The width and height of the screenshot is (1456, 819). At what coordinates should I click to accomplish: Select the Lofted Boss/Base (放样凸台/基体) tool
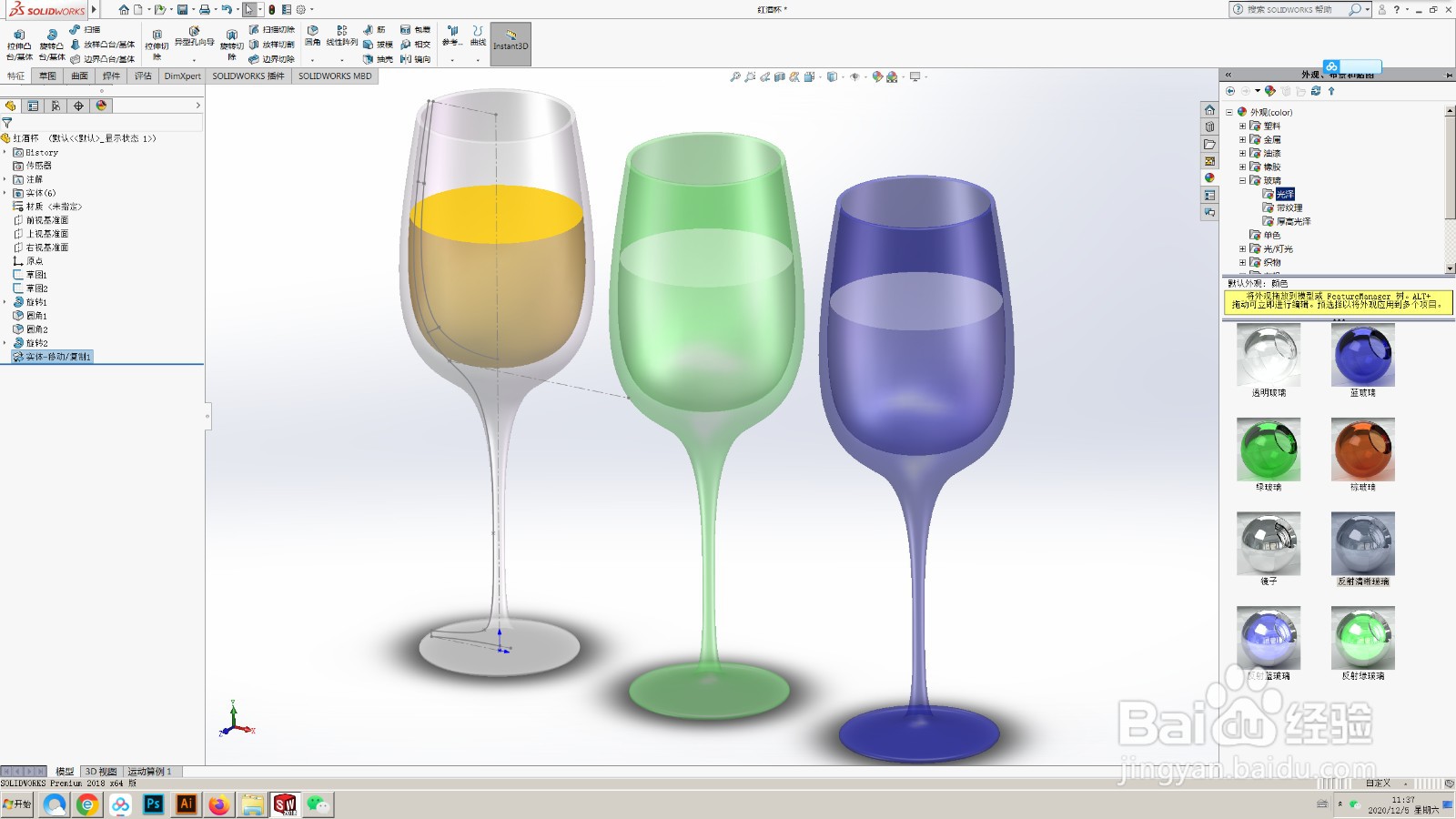pyautogui.click(x=103, y=45)
